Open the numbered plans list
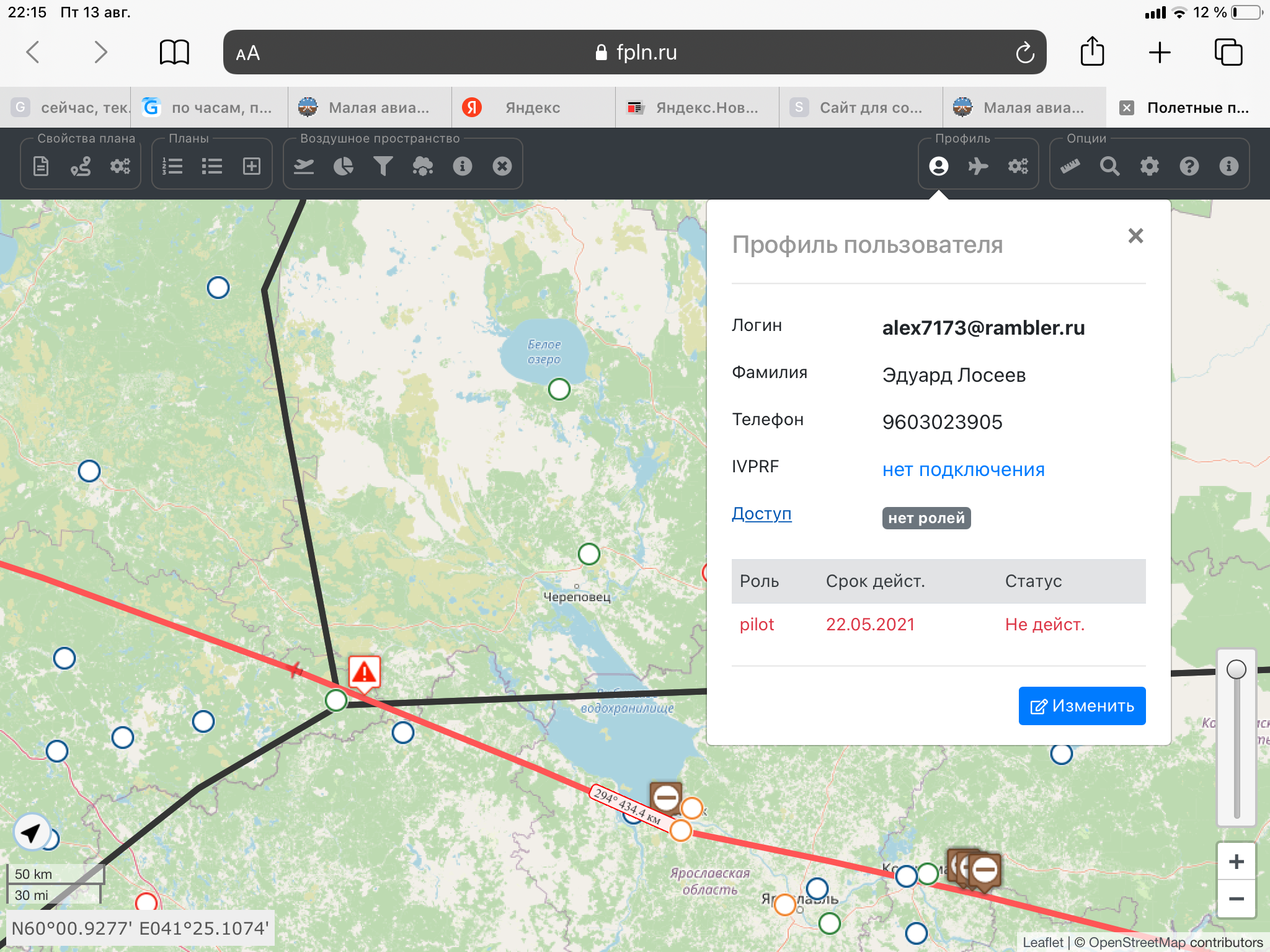The image size is (1270, 952). click(x=172, y=166)
